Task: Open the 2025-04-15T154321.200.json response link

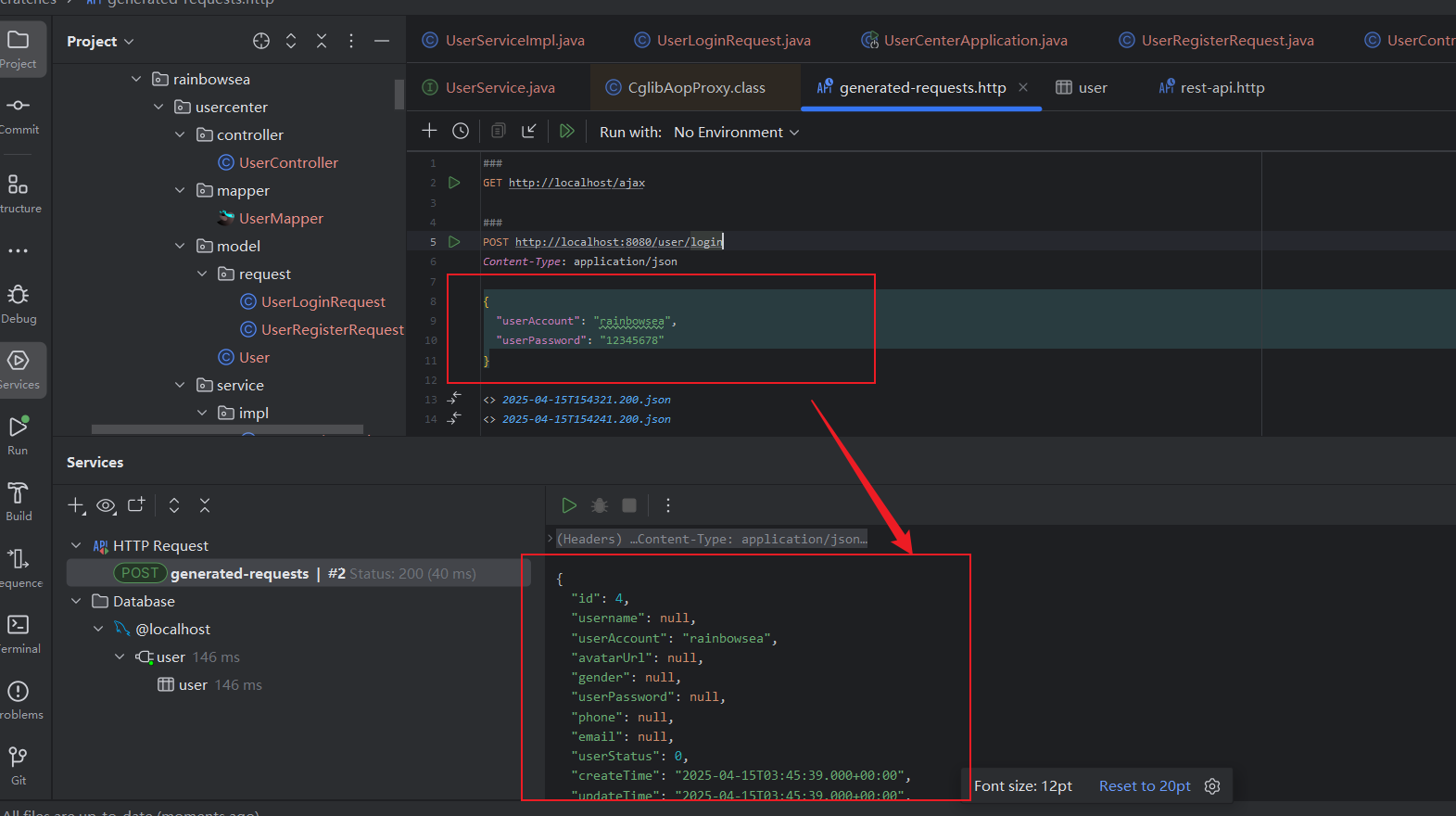Action: [586, 400]
